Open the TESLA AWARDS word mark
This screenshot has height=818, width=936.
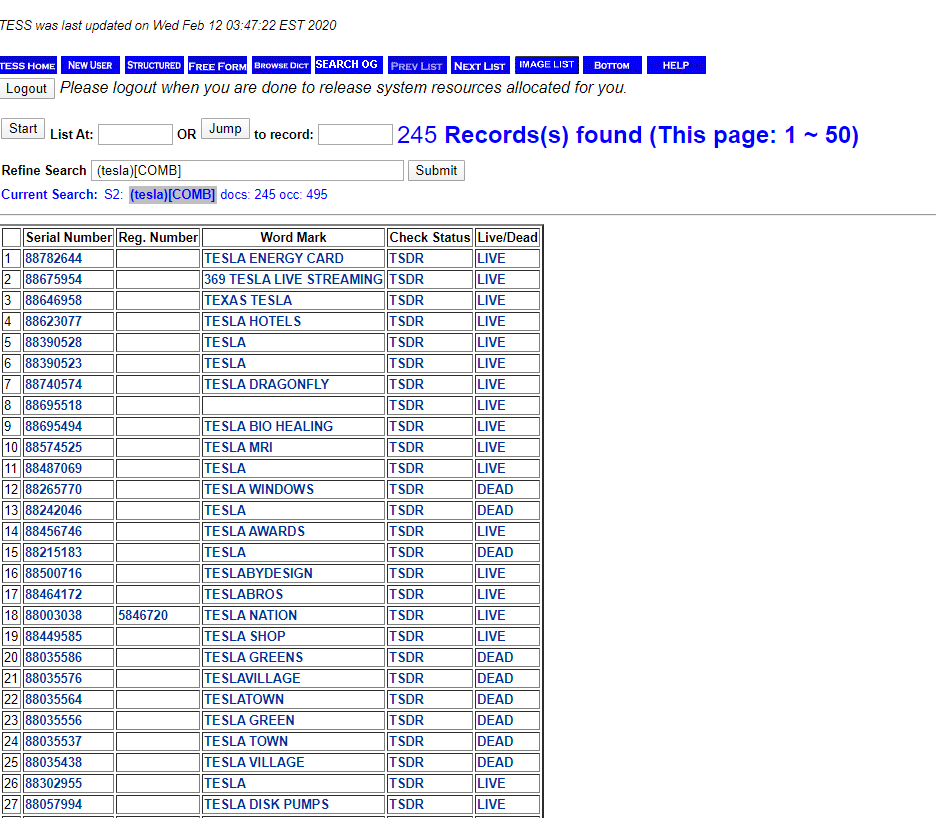click(254, 531)
